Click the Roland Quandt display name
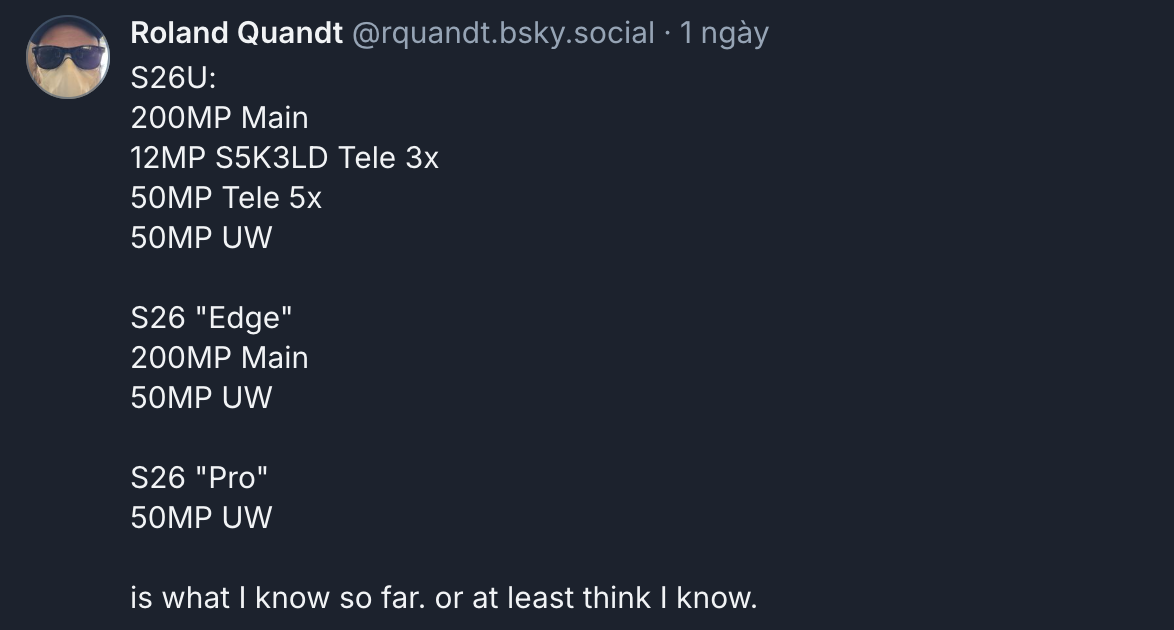The height and width of the screenshot is (630, 1174). coord(236,33)
